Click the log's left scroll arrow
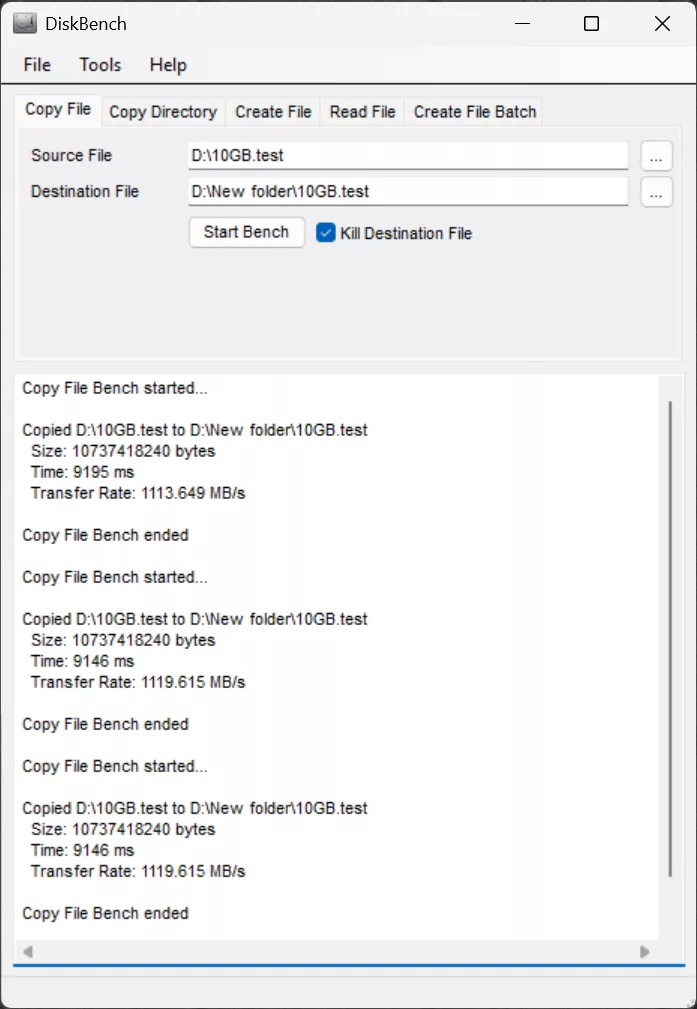This screenshot has height=1009, width=697. coord(28,952)
